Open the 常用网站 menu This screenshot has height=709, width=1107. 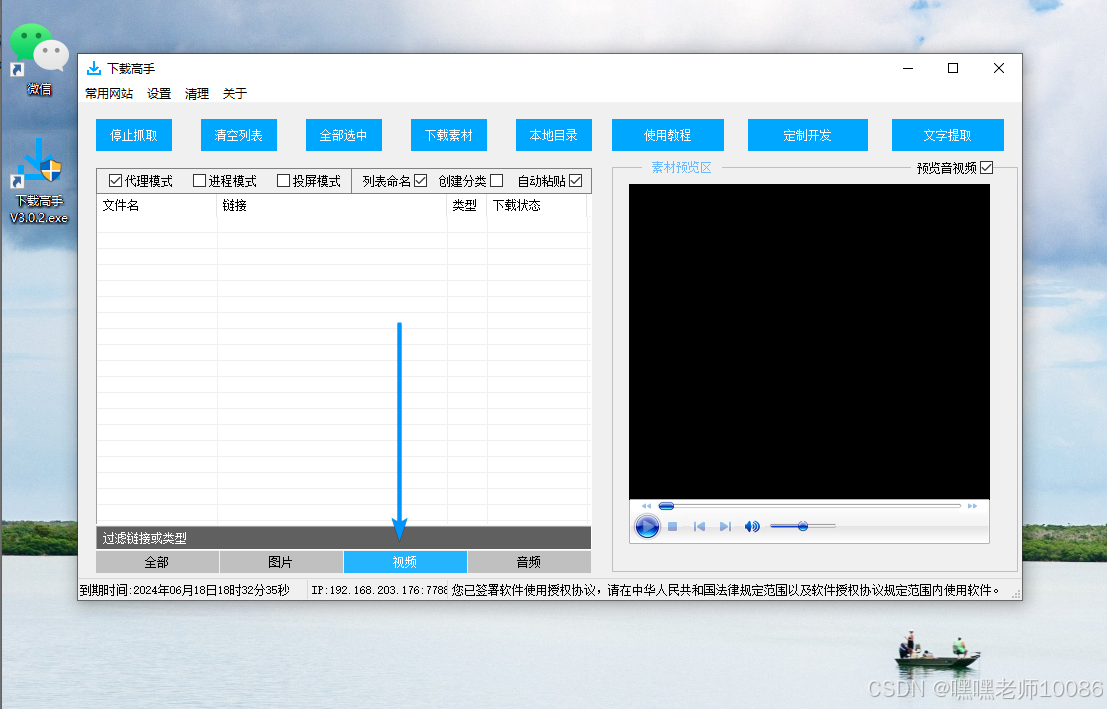(x=108, y=94)
